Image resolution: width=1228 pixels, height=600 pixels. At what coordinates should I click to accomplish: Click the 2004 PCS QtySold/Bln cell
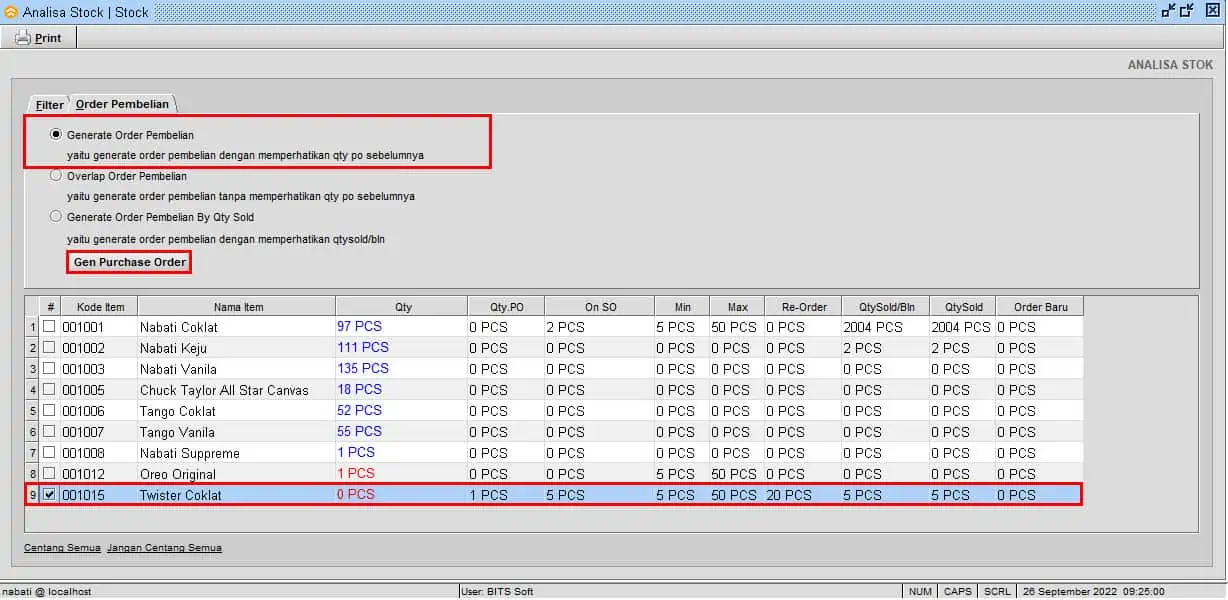coord(885,327)
